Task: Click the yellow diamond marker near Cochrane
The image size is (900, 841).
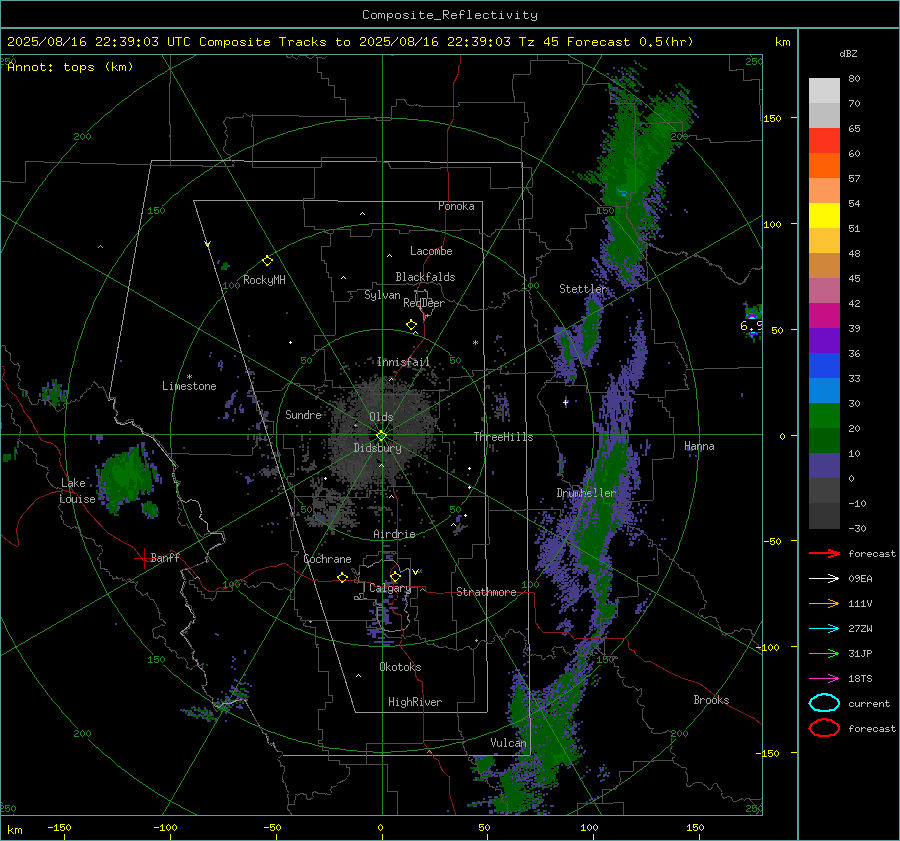Action: point(342,578)
